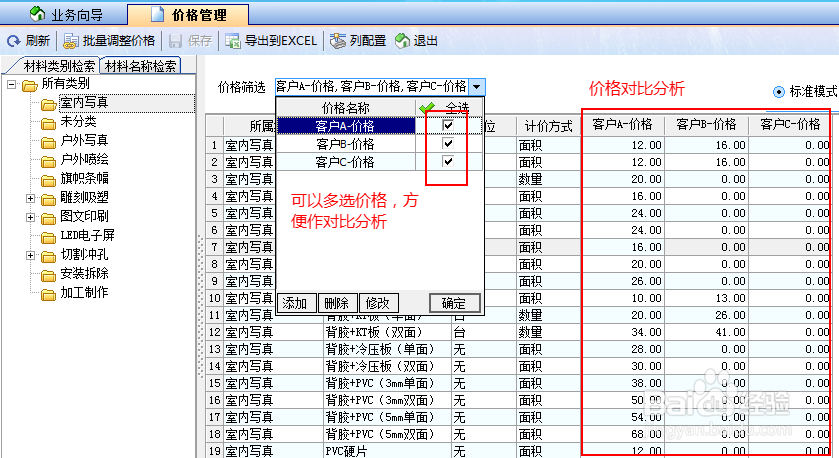This screenshot has width=839, height=458.
Task: Switch to 材料名称检索 tab
Action: pos(140,66)
